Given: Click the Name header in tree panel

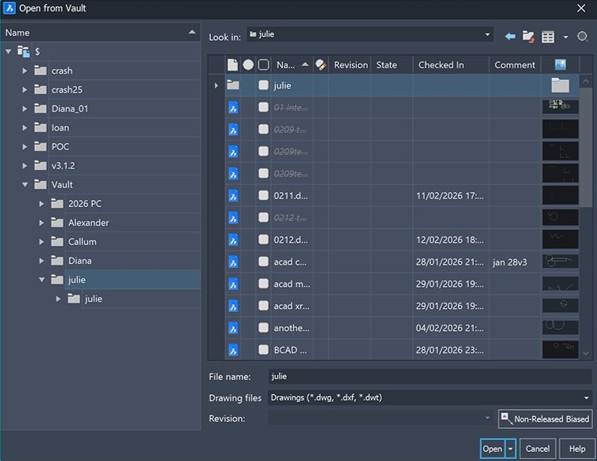Looking at the screenshot, I should [101, 33].
